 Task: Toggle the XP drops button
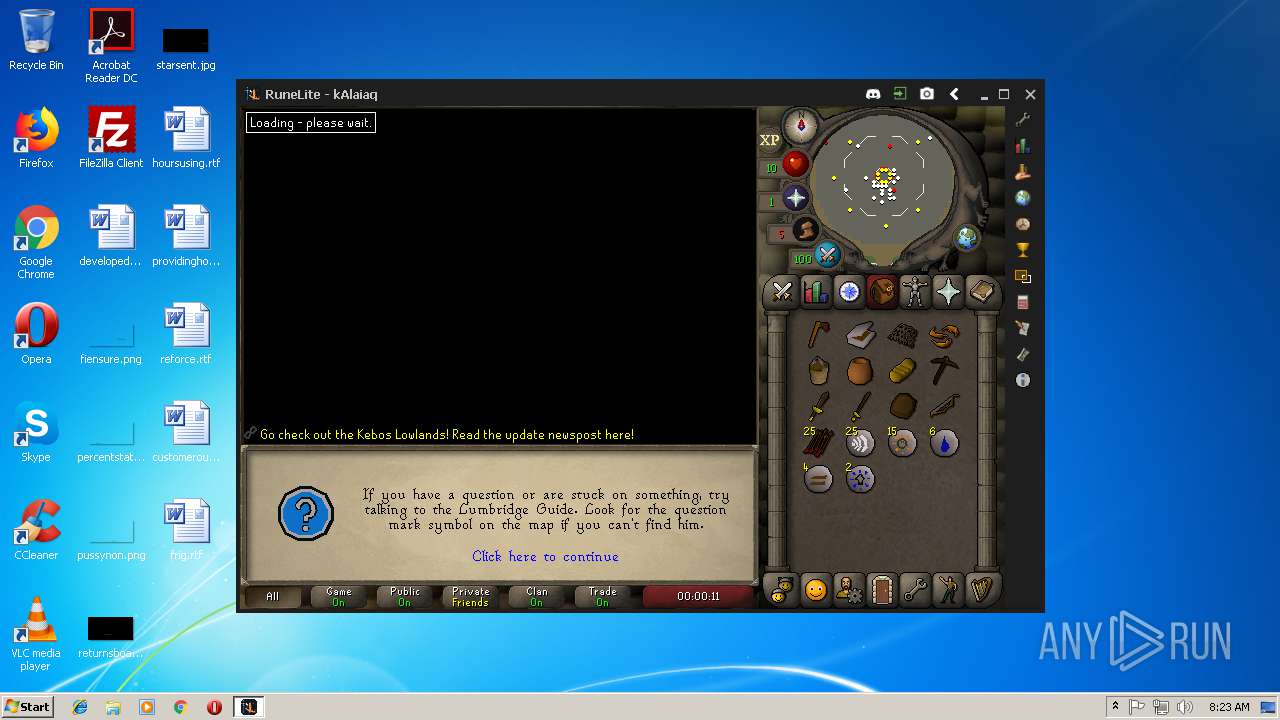(769, 140)
